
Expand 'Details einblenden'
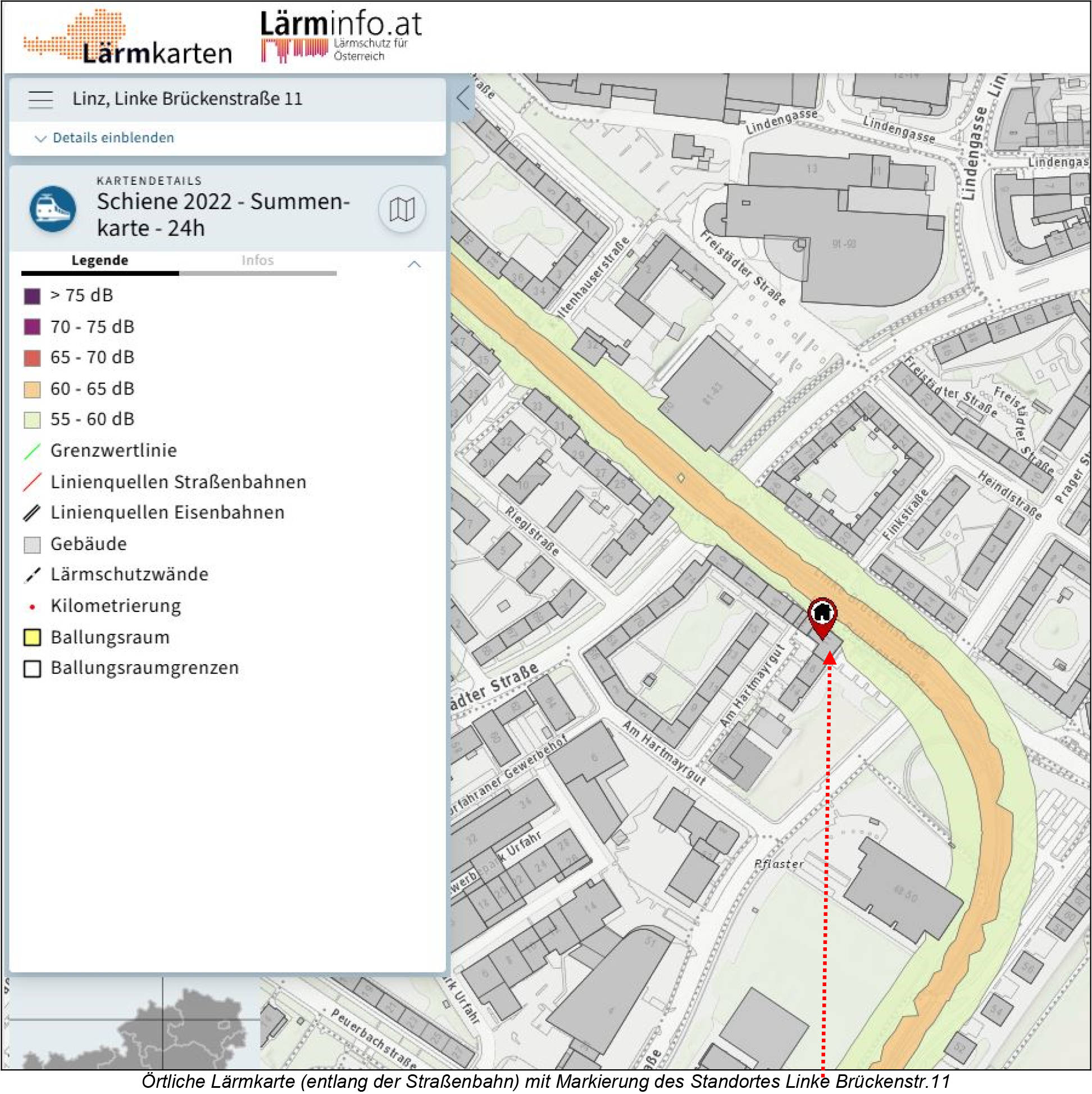(x=104, y=138)
